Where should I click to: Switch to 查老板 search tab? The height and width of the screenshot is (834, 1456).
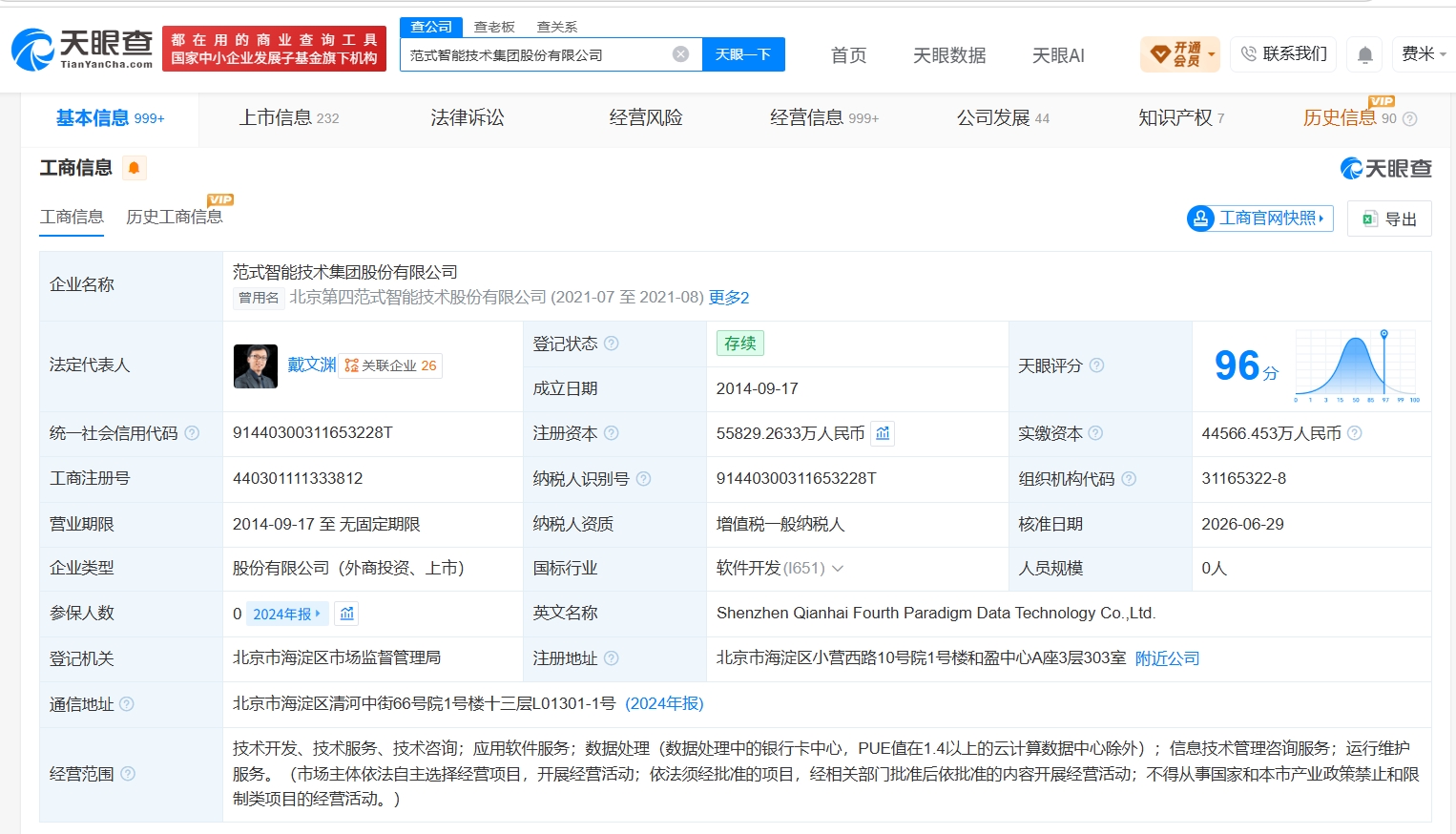494,27
